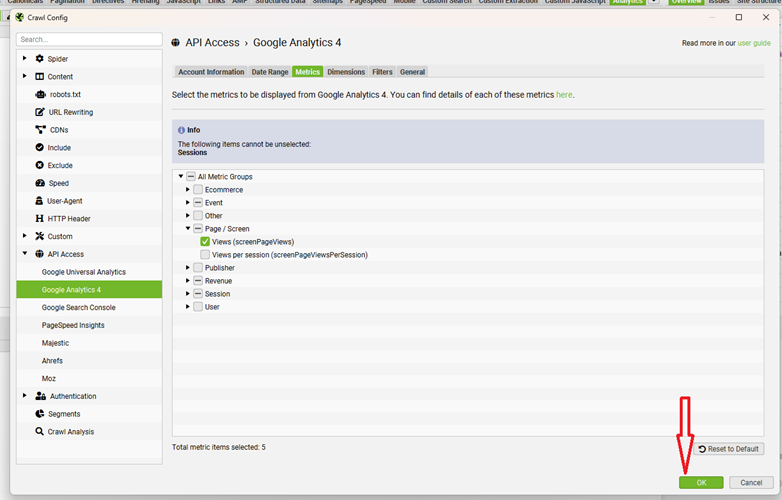This screenshot has height=500, width=782.
Task: Expand the Session metric group
Action: click(x=188, y=294)
